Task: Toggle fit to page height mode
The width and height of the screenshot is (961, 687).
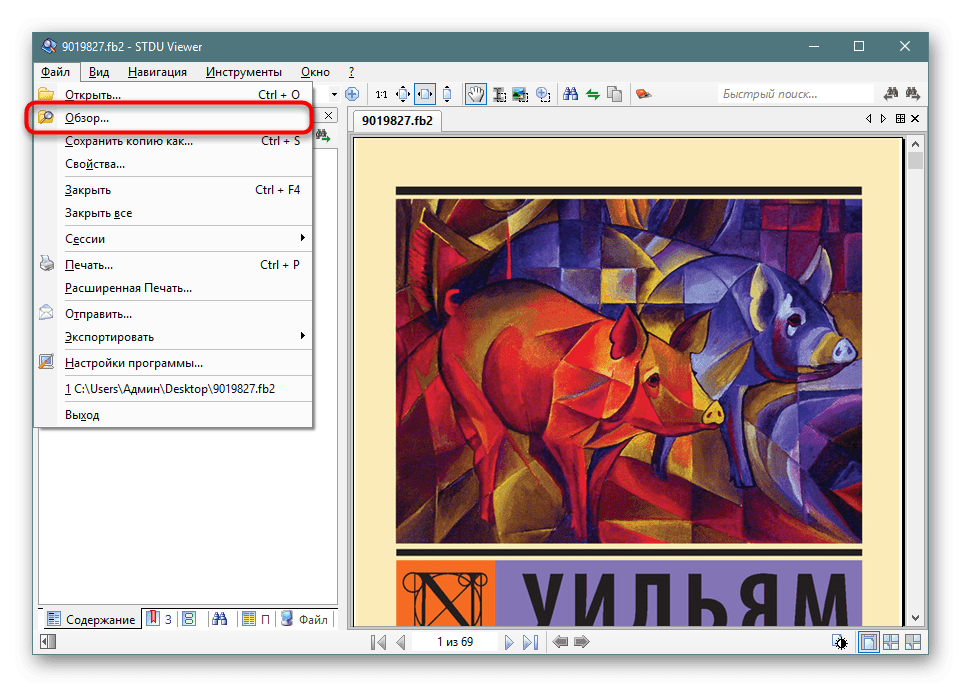Action: click(x=447, y=95)
